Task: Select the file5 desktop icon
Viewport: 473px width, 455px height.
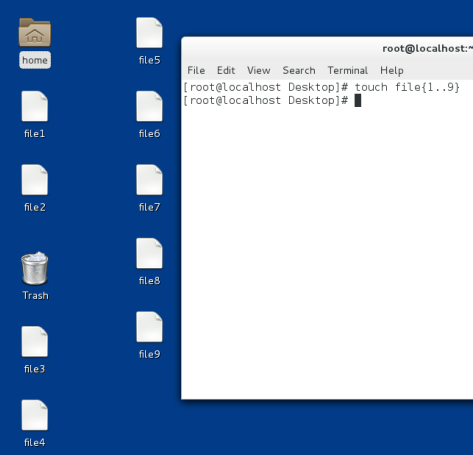Action: (149, 33)
